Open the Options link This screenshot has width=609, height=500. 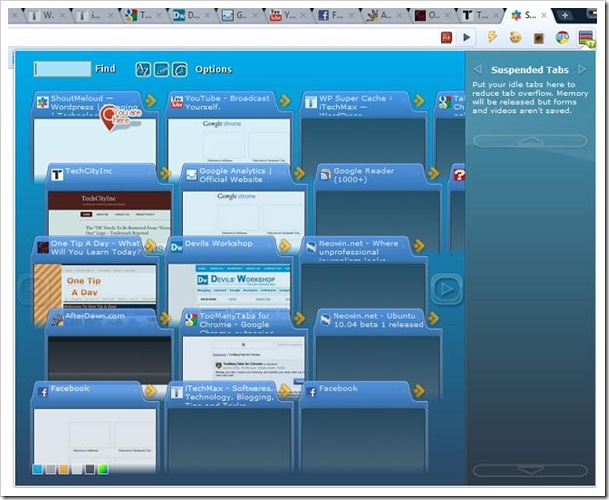pyautogui.click(x=213, y=70)
